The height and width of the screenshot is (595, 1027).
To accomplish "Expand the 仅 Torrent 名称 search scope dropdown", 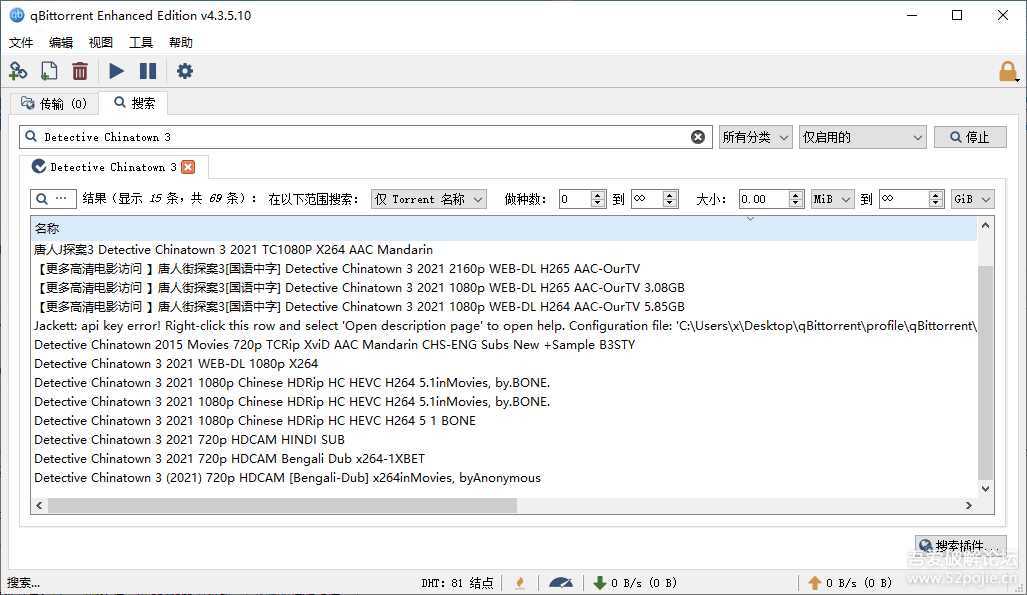I will [x=429, y=199].
